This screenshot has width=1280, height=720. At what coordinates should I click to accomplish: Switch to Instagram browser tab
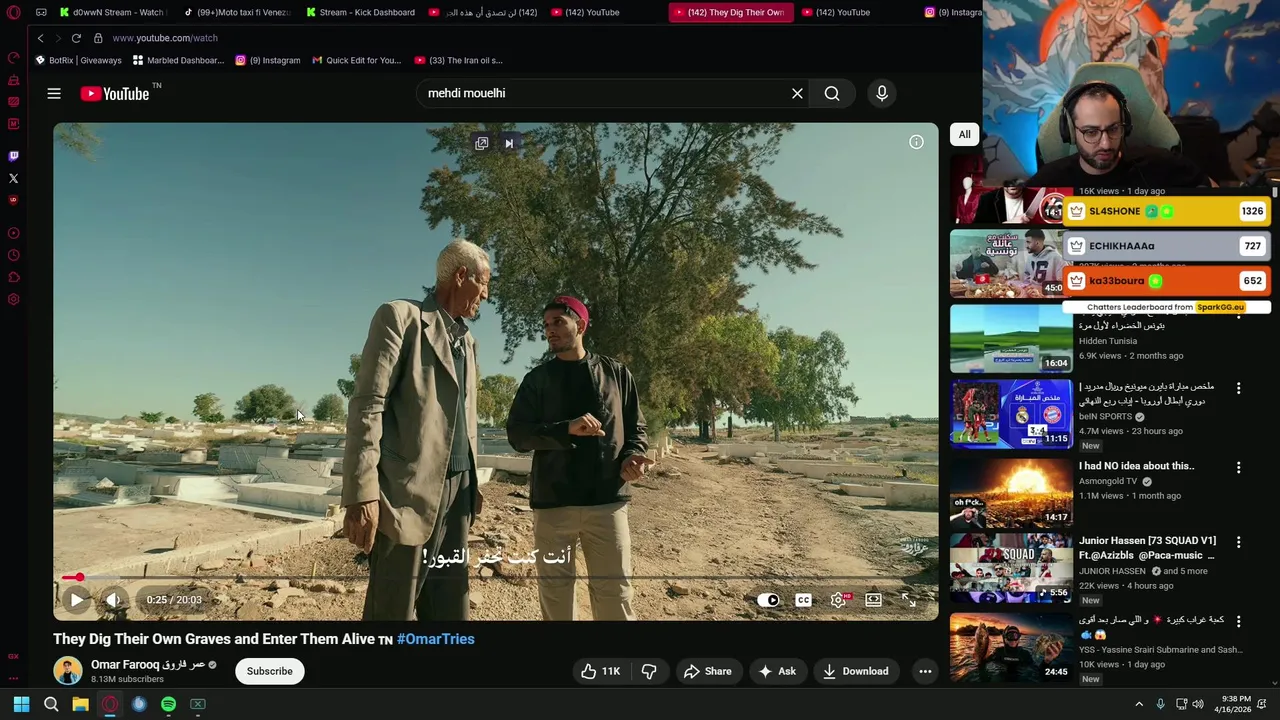click(x=953, y=12)
